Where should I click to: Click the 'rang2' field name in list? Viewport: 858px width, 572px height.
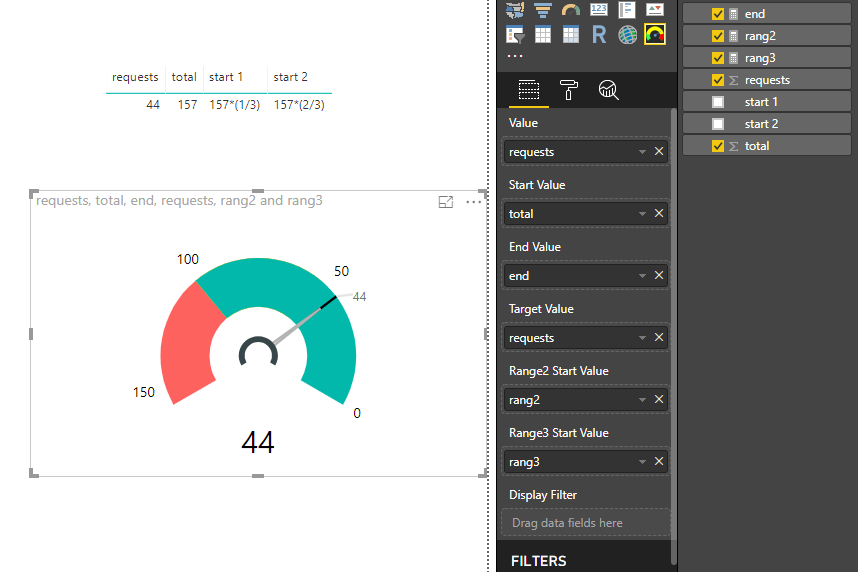point(760,36)
